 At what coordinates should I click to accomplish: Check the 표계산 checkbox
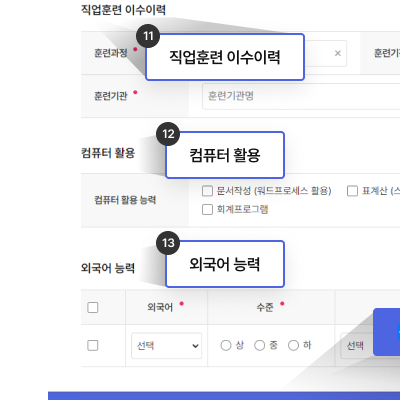click(352, 191)
